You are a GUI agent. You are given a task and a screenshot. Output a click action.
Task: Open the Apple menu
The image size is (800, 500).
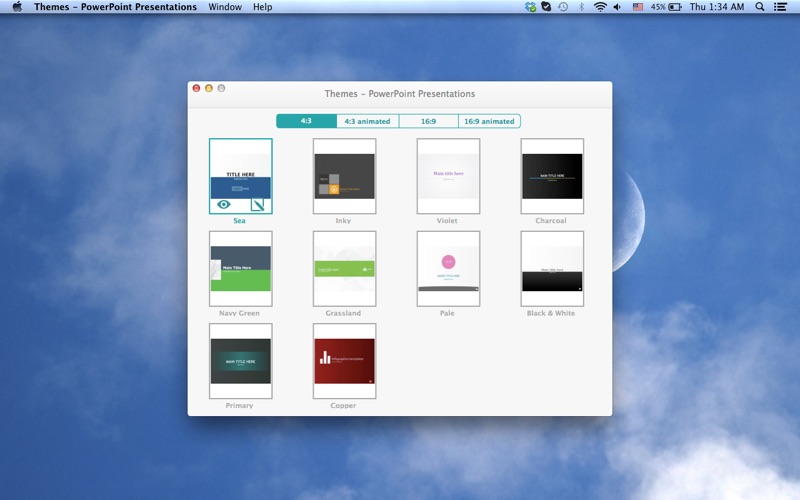pyautogui.click(x=17, y=7)
